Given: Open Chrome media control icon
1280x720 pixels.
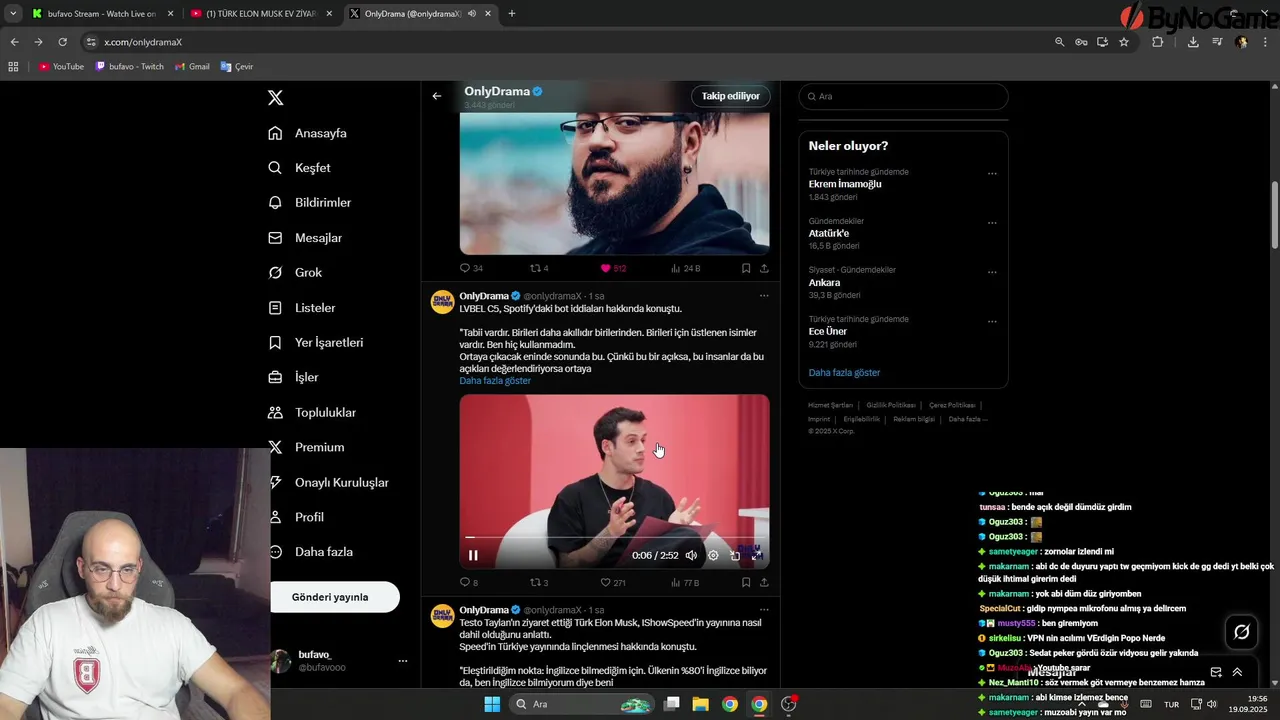Looking at the screenshot, I should (x=1217, y=42).
